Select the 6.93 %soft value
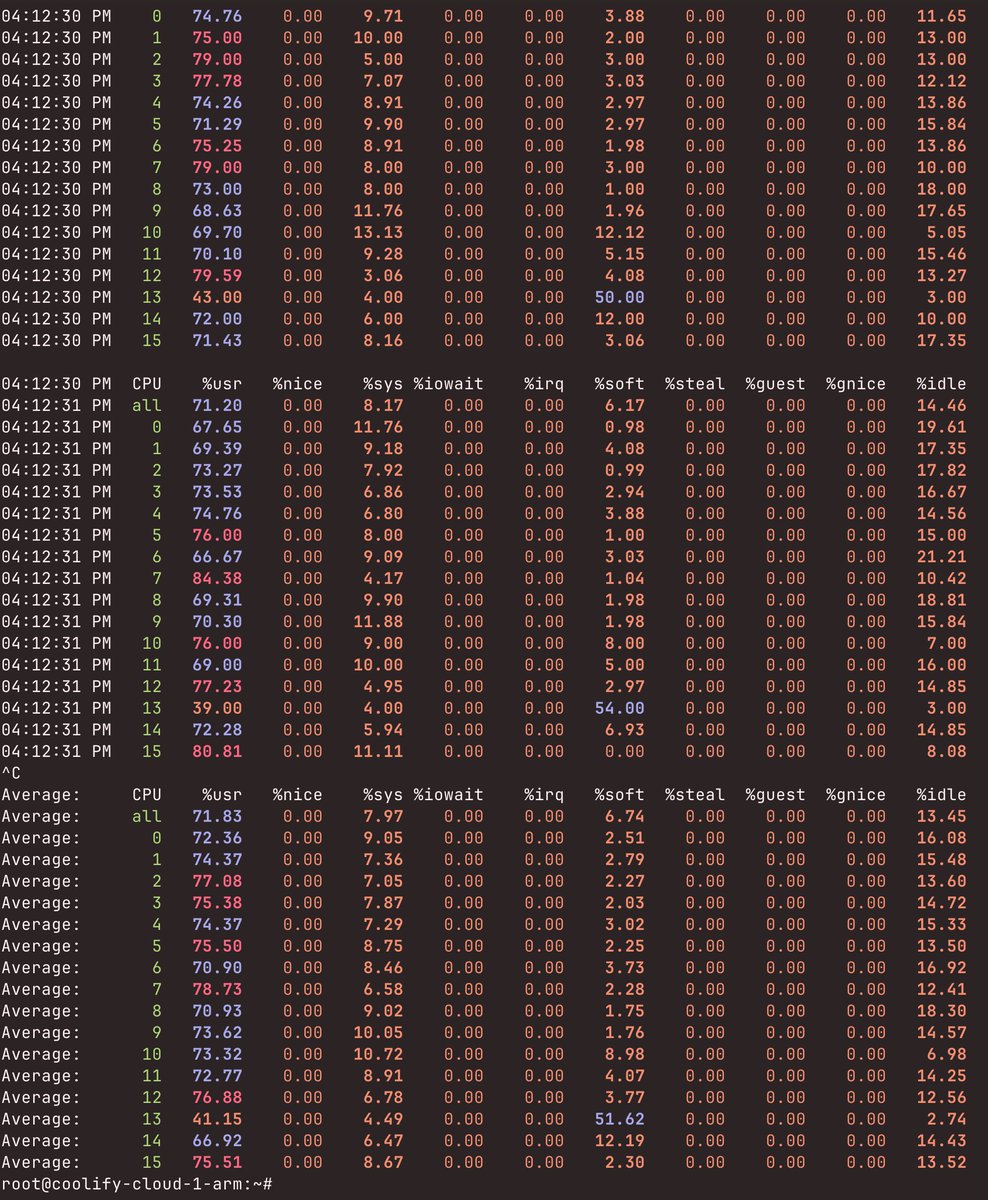Screen dimensions: 988x1200 pos(624,730)
